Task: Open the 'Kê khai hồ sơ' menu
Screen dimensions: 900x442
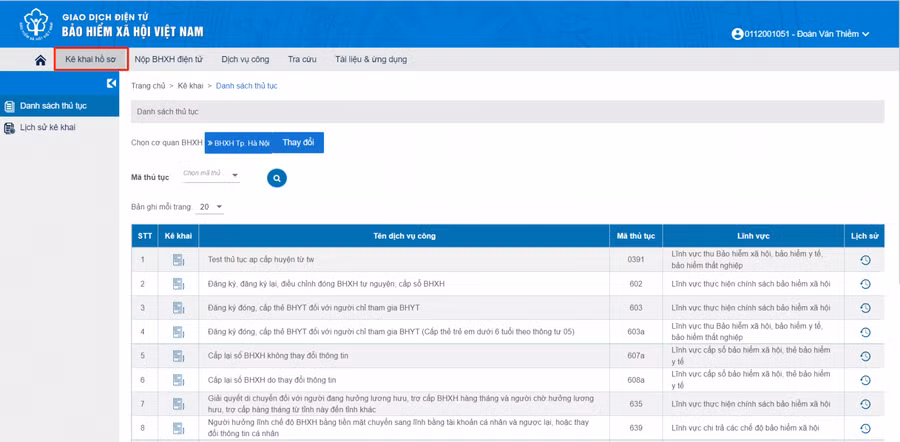Action: (91, 60)
